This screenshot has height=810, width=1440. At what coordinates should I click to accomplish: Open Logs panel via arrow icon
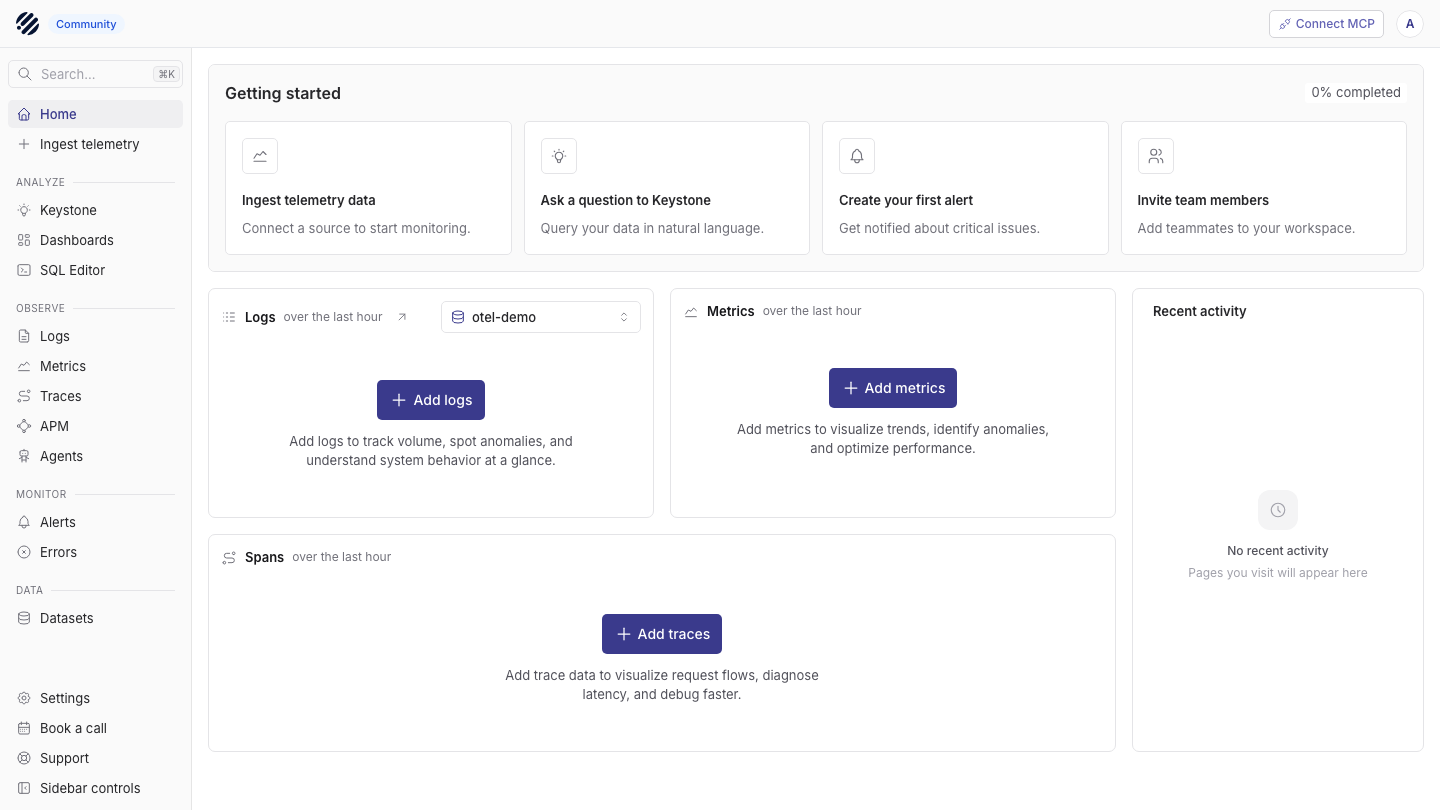[x=402, y=317]
